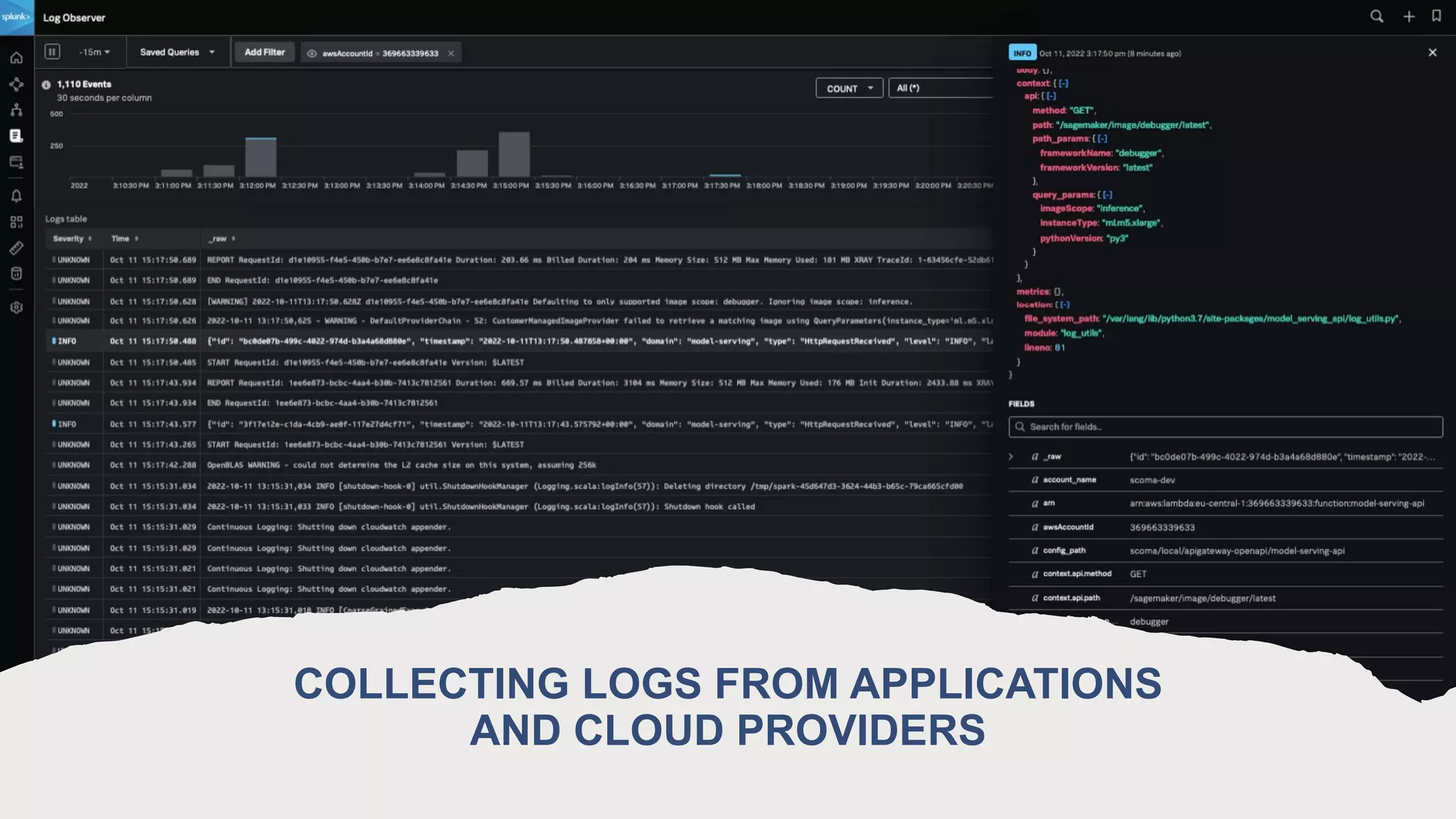
Task: Open the Metric finder ruler sidebar icon
Action: click(x=16, y=248)
